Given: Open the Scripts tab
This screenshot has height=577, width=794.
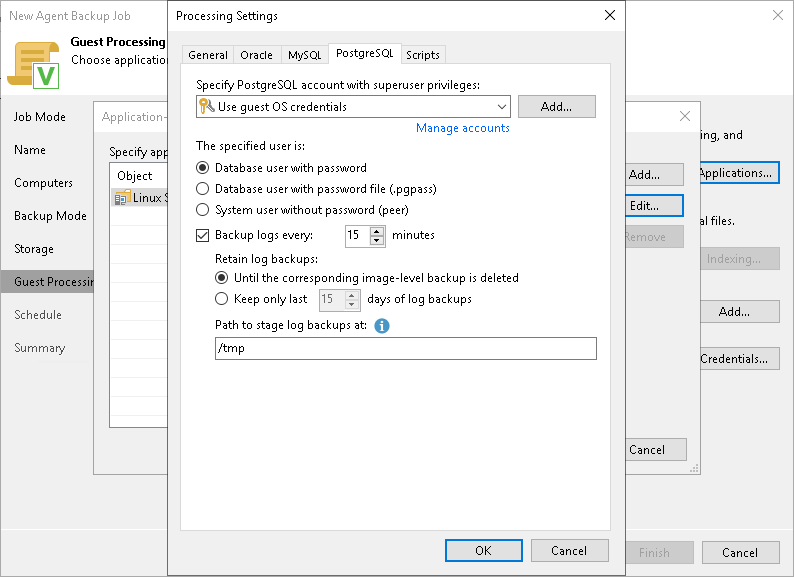Looking at the screenshot, I should 423,55.
